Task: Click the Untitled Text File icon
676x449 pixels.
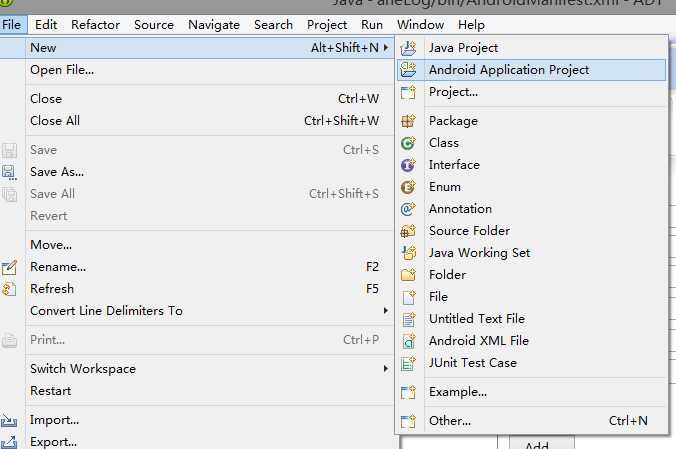Action: 408,319
